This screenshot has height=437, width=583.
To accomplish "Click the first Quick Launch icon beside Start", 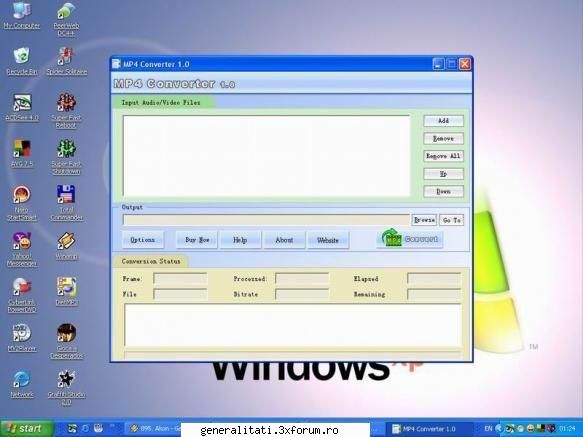I will (x=72, y=428).
